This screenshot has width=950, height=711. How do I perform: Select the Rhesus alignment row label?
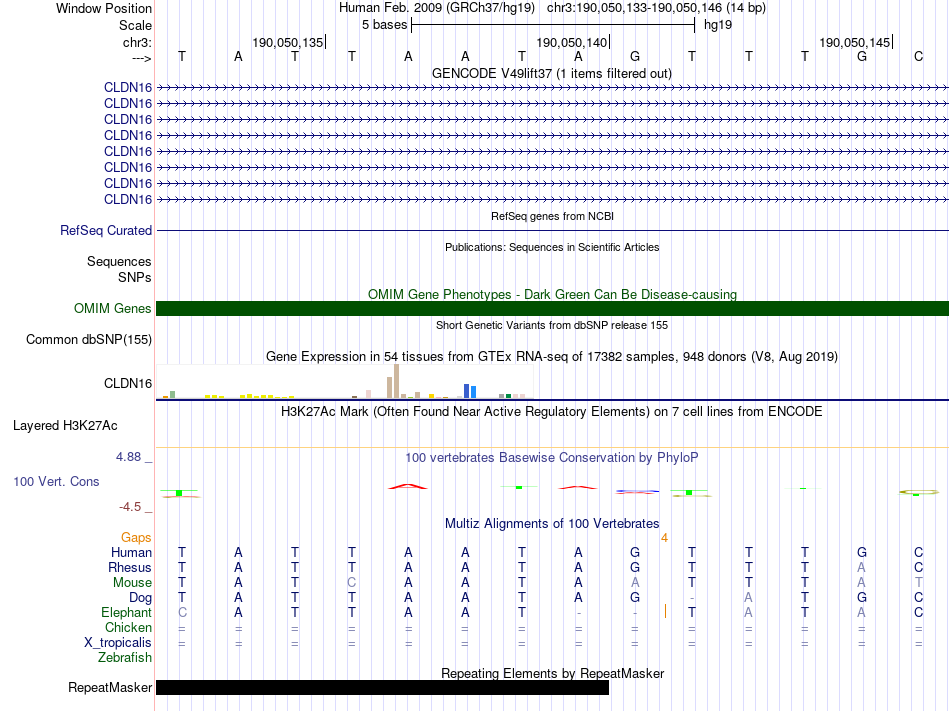click(x=130, y=567)
